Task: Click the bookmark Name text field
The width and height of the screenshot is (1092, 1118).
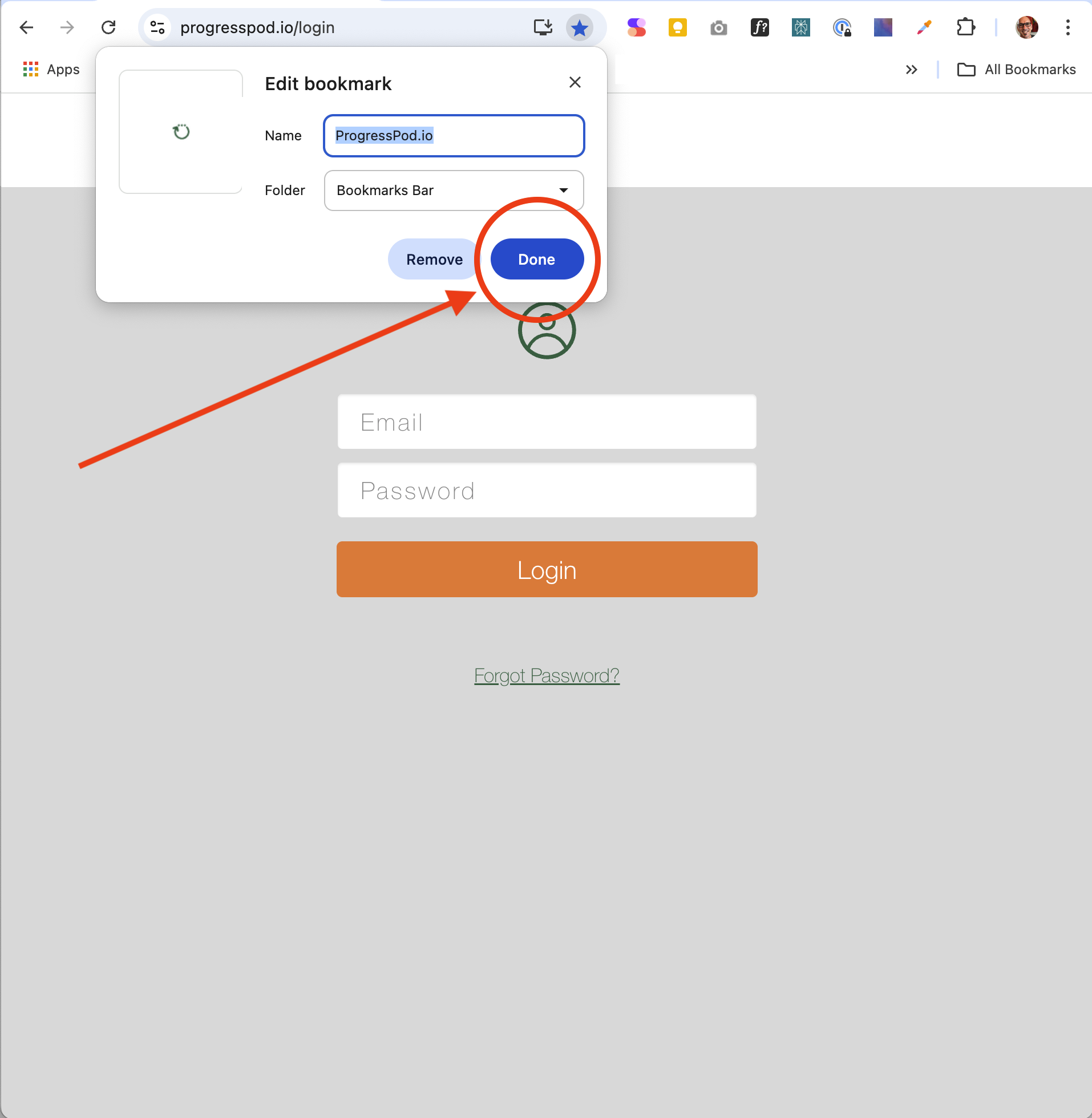Action: click(x=454, y=136)
